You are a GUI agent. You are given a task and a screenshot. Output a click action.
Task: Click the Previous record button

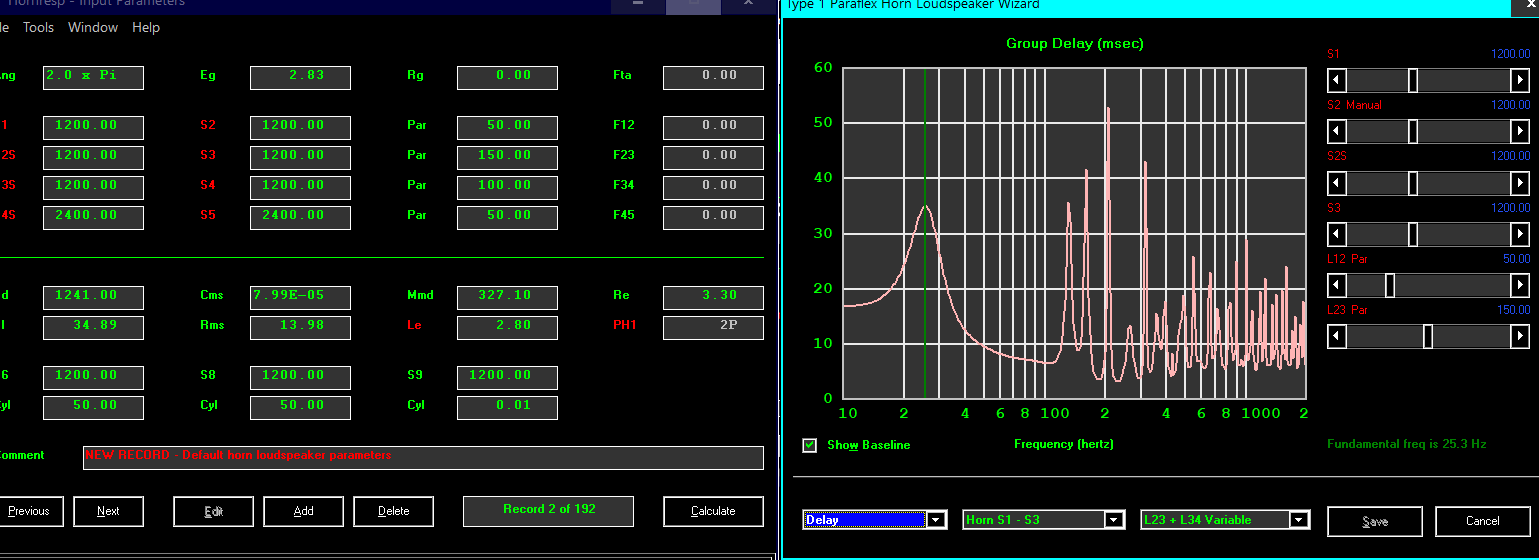[29, 511]
